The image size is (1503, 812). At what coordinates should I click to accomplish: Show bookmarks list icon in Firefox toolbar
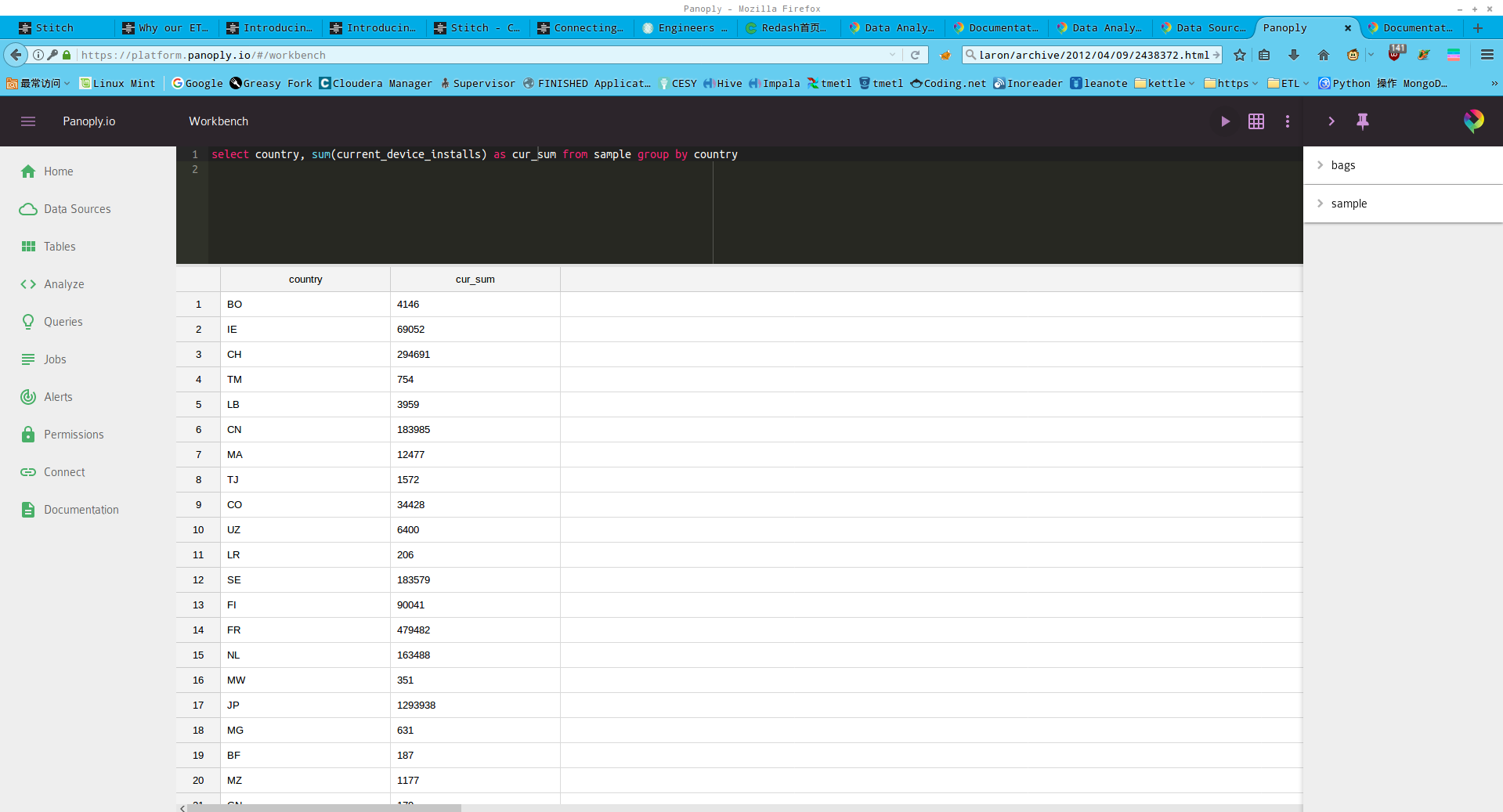coord(1264,55)
